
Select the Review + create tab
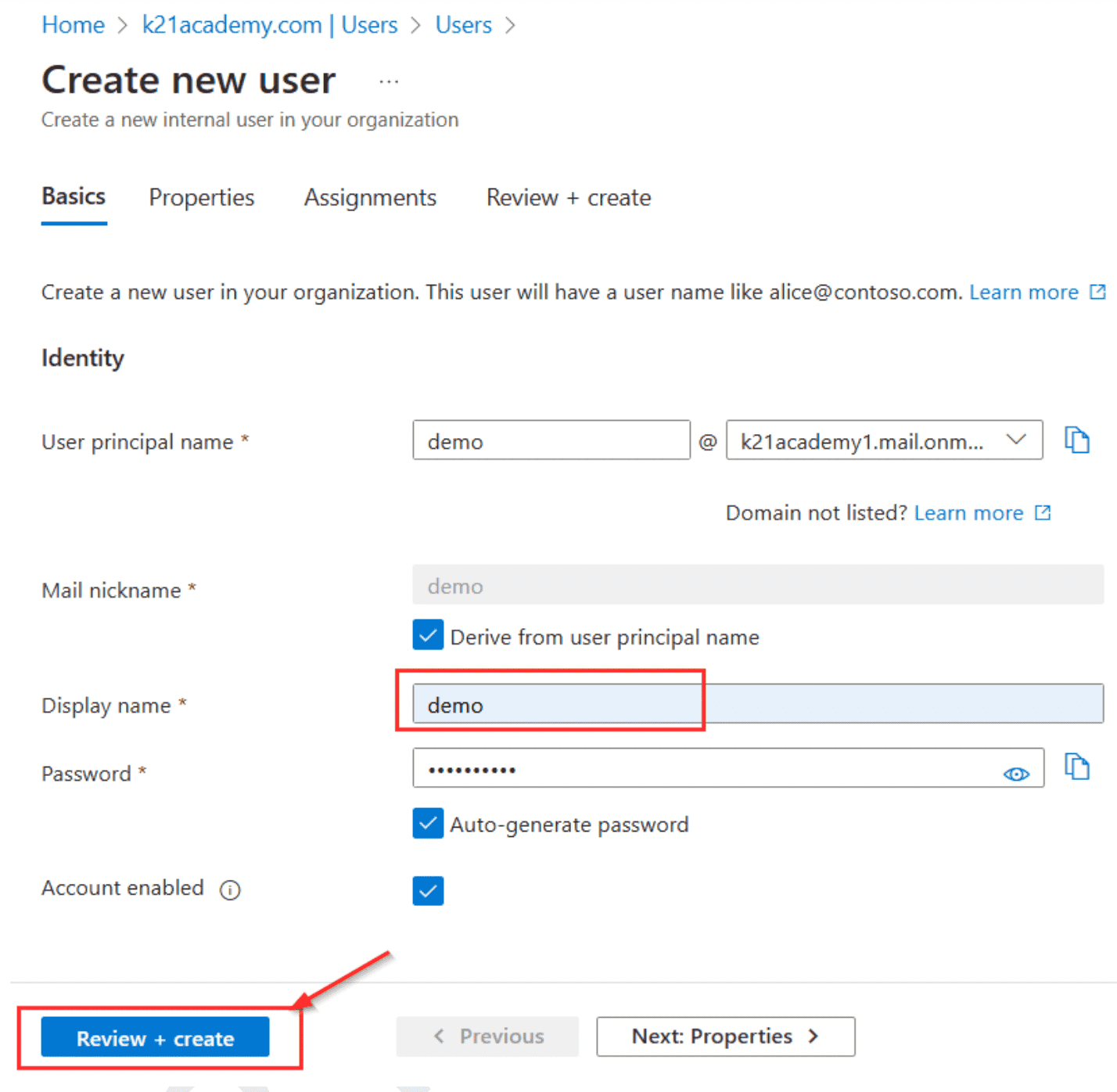(x=568, y=198)
